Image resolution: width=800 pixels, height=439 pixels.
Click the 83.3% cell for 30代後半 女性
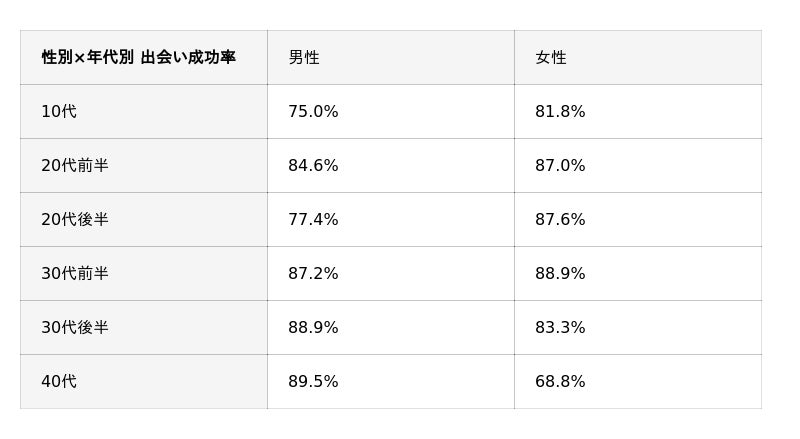(x=560, y=328)
